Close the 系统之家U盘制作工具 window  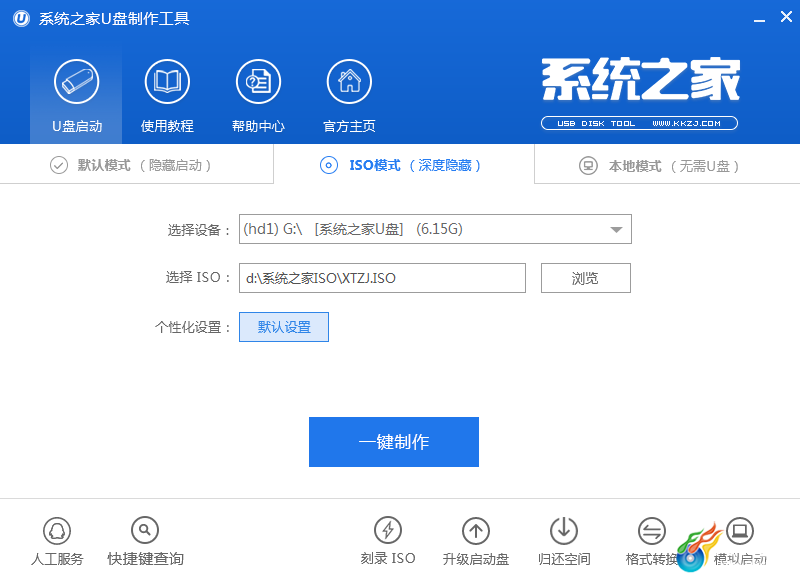786,17
